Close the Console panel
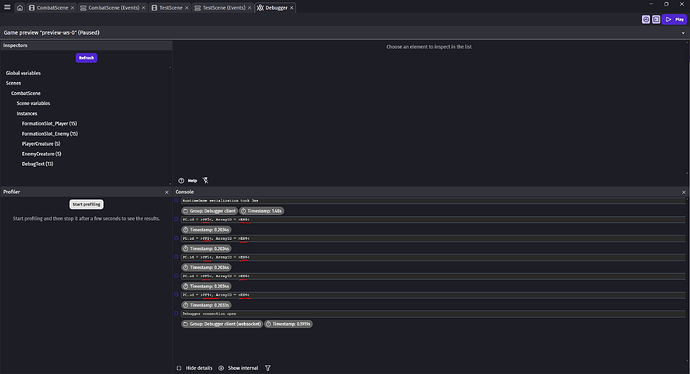The width and height of the screenshot is (690, 374). 683,192
